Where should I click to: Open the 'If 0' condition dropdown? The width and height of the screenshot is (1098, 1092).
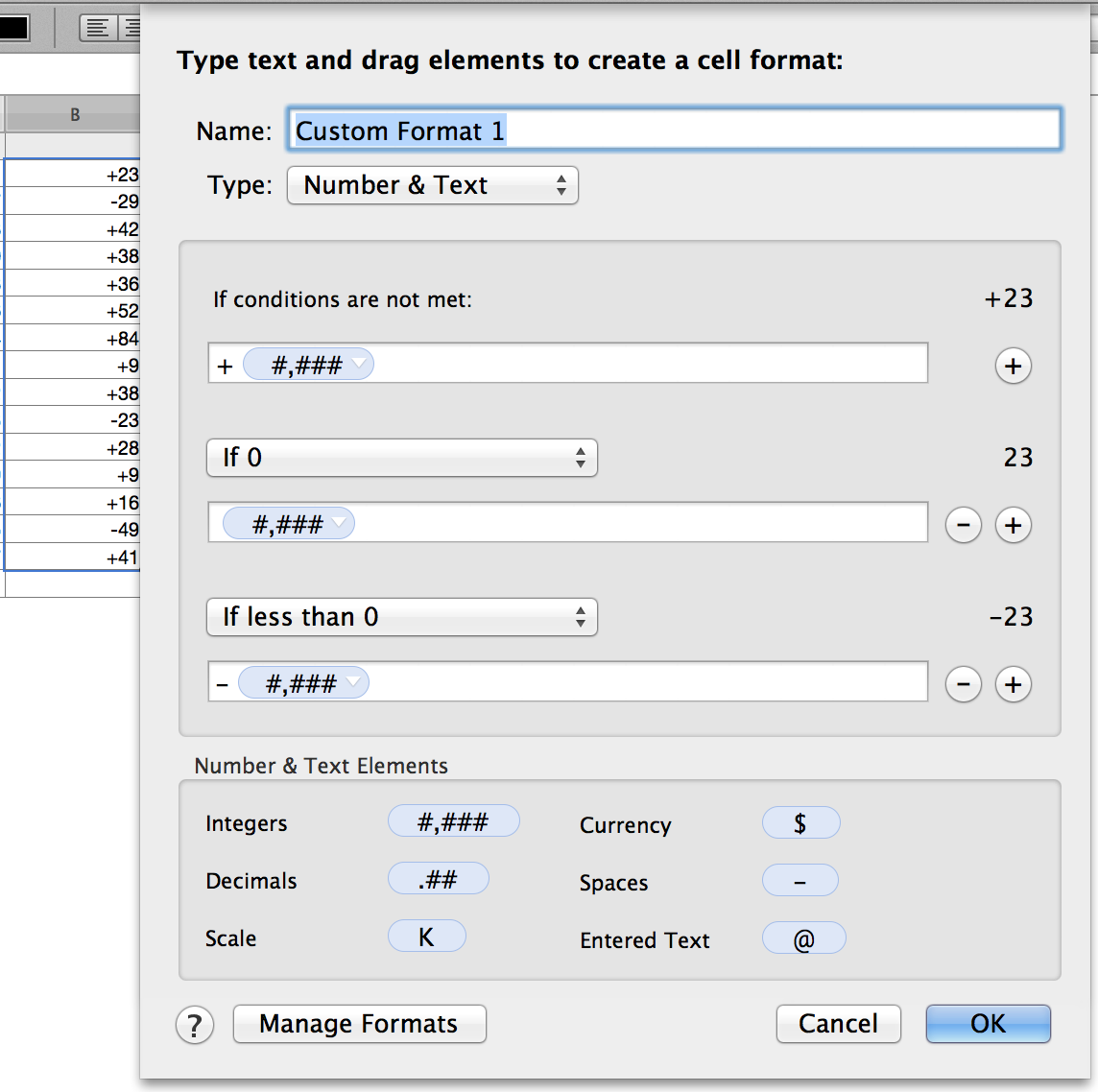[x=402, y=458]
